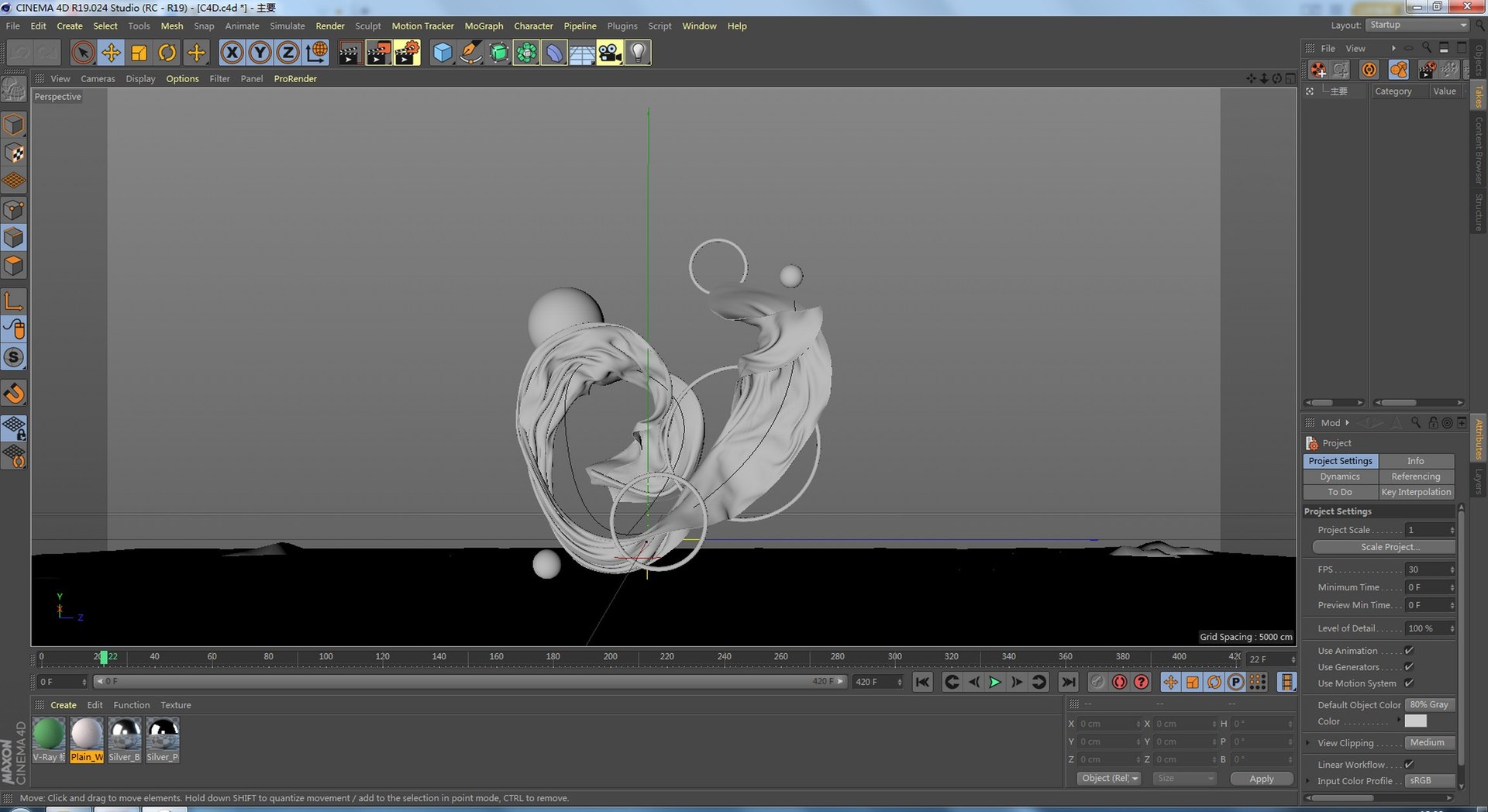The image size is (1488, 812).
Task: Switch to the Dynamics tab
Action: [1340, 477]
